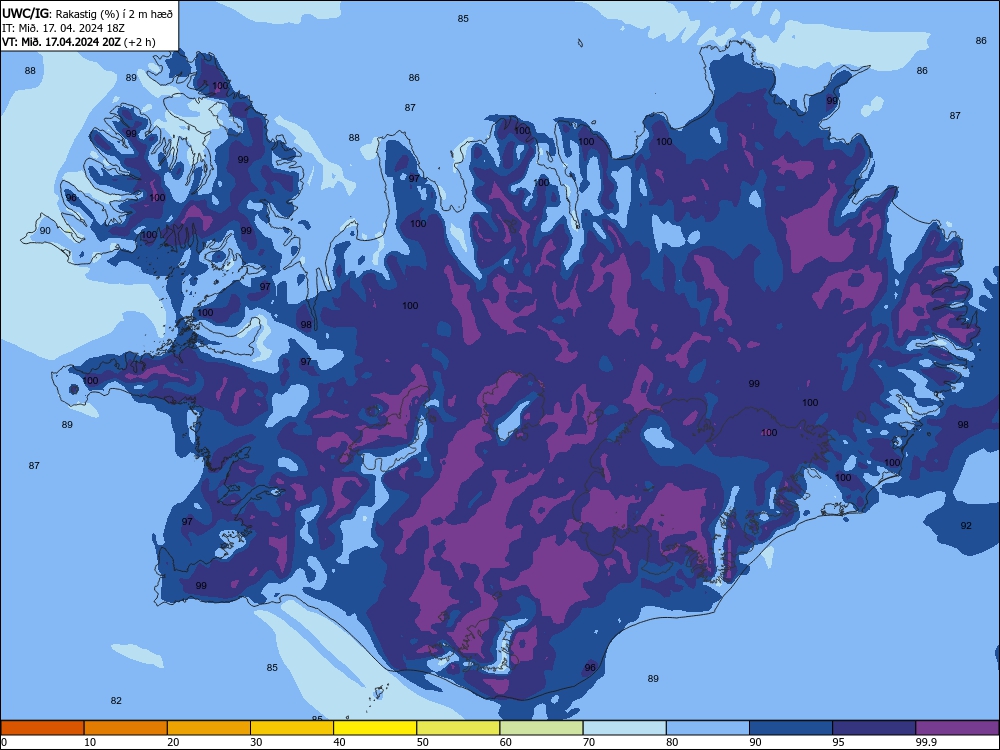Click the legend tick label '30'
Viewport: 1000px width, 750px height.
click(256, 742)
